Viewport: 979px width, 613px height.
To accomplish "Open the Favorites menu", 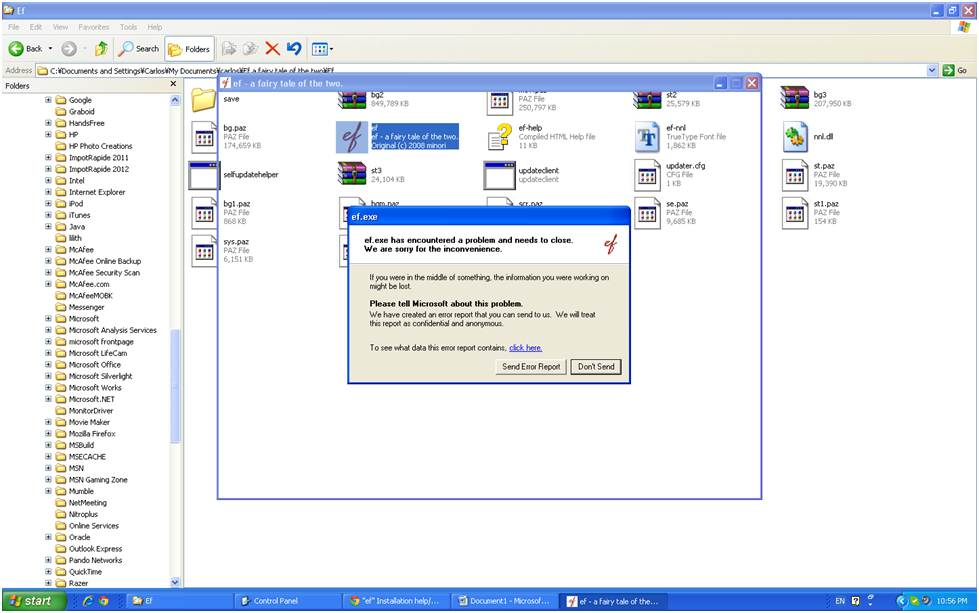I will click(94, 27).
